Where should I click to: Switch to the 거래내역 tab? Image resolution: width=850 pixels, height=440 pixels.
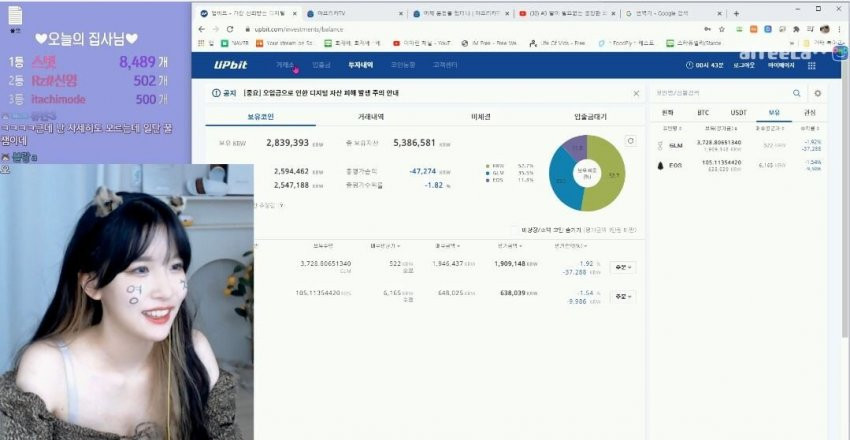[371, 117]
